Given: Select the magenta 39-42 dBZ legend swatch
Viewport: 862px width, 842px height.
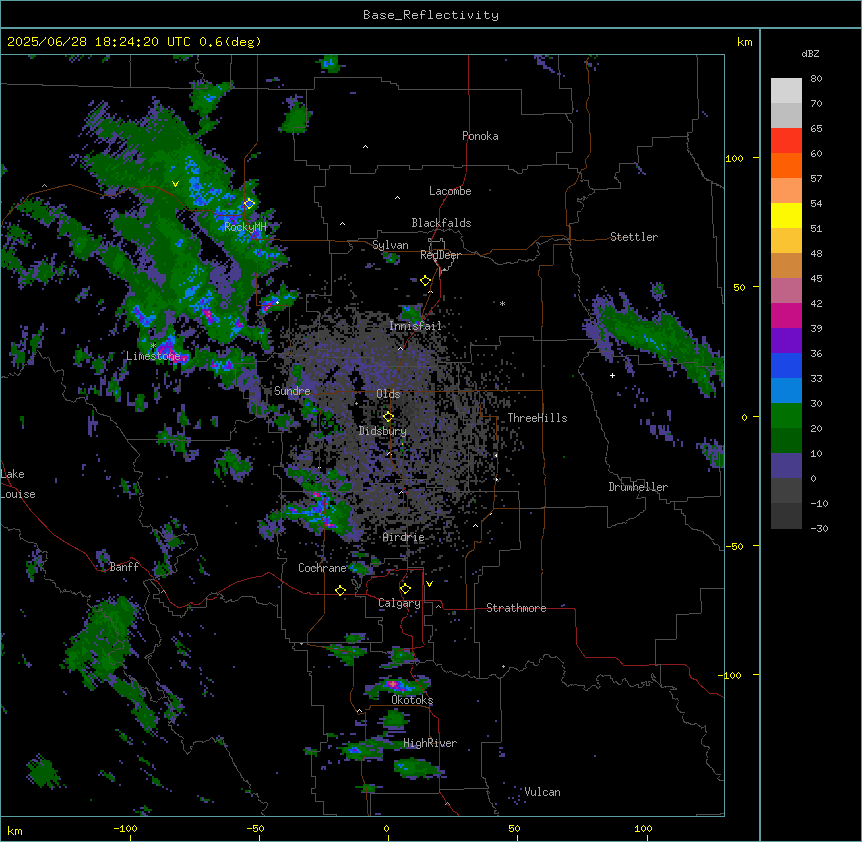Looking at the screenshot, I should point(786,315).
